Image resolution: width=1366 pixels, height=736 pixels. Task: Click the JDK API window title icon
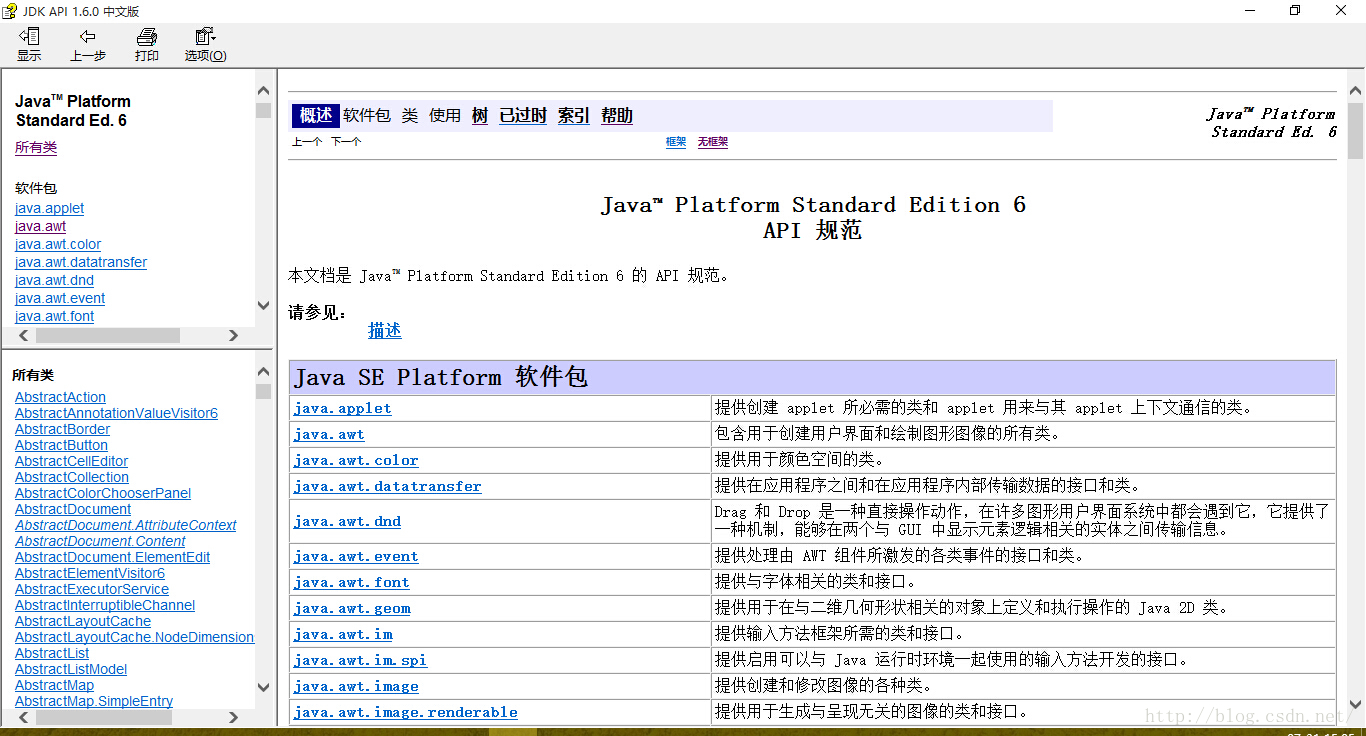coord(10,11)
